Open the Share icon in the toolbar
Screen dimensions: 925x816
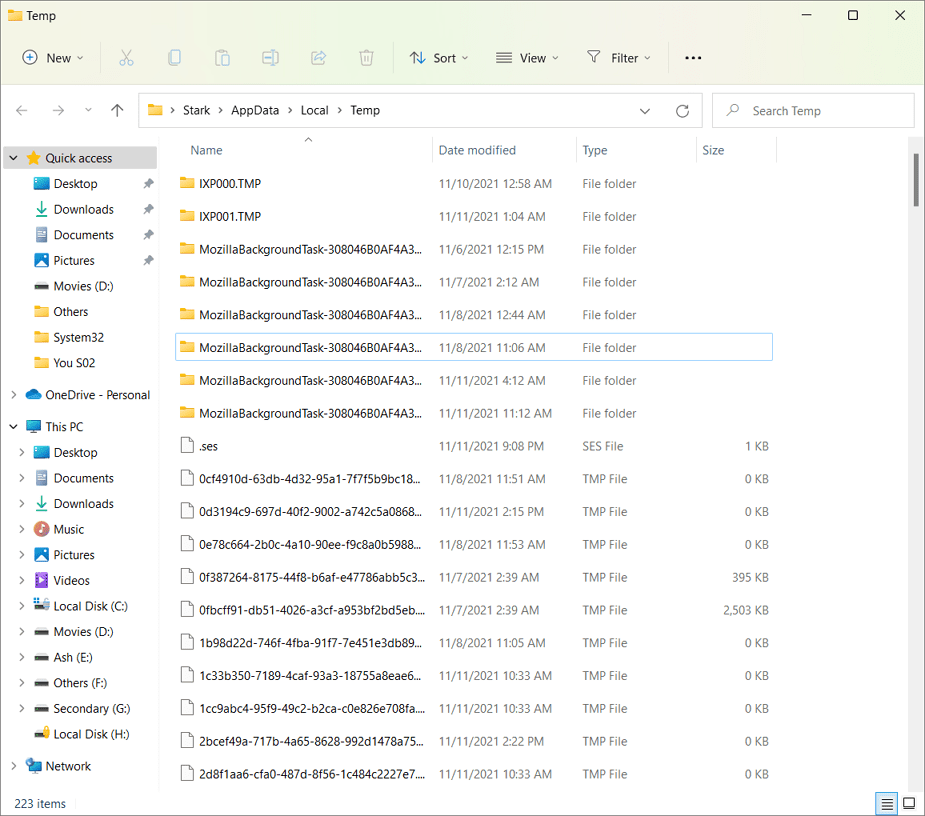(x=318, y=57)
